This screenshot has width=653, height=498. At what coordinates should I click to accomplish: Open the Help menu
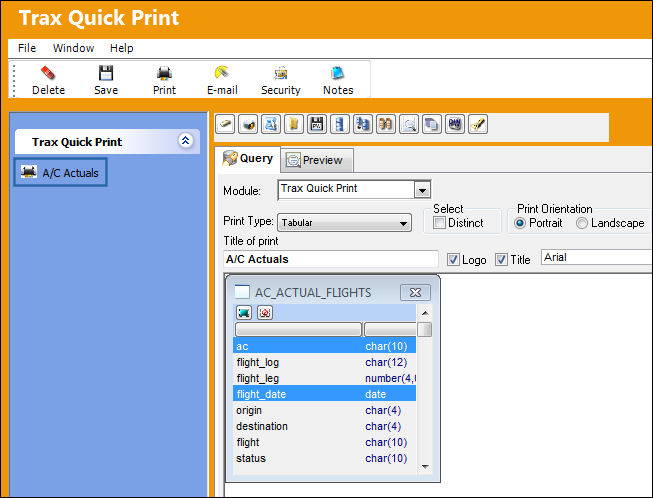[x=122, y=48]
